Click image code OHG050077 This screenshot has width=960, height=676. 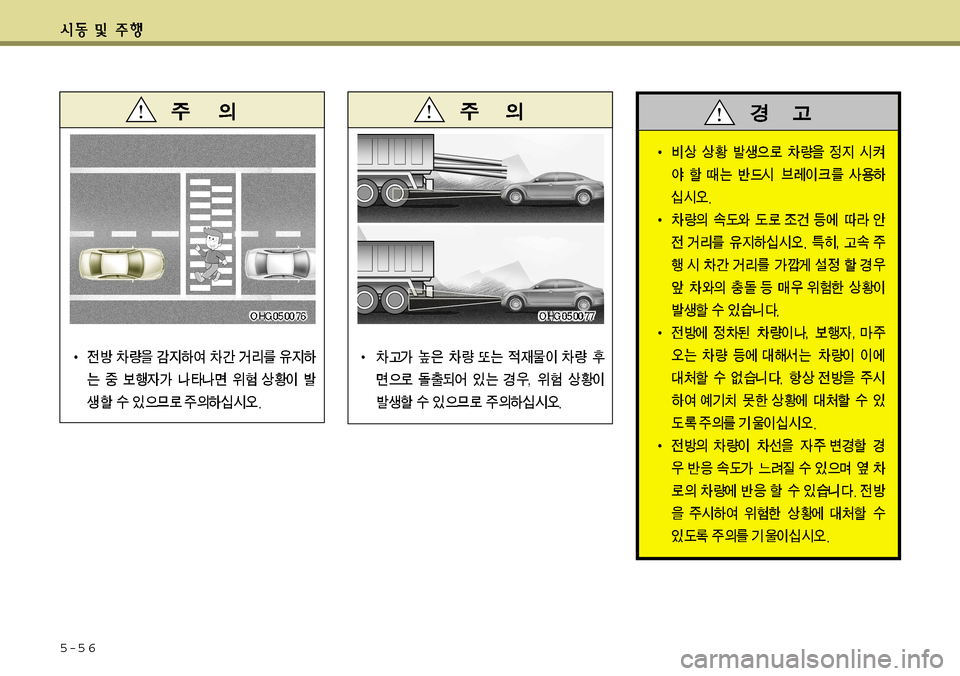[566, 316]
